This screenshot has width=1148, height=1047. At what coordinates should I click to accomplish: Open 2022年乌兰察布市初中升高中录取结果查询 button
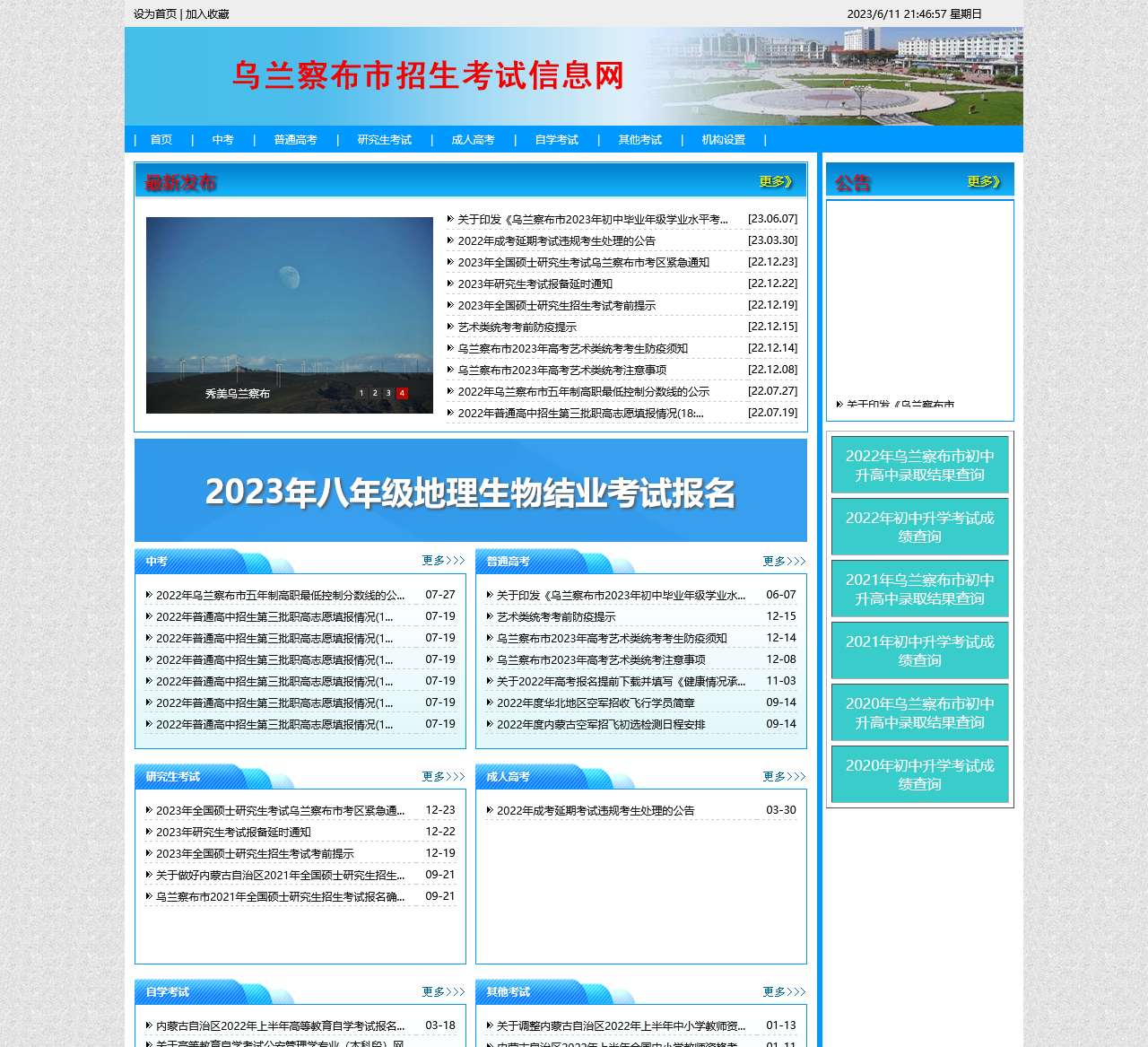click(x=919, y=465)
